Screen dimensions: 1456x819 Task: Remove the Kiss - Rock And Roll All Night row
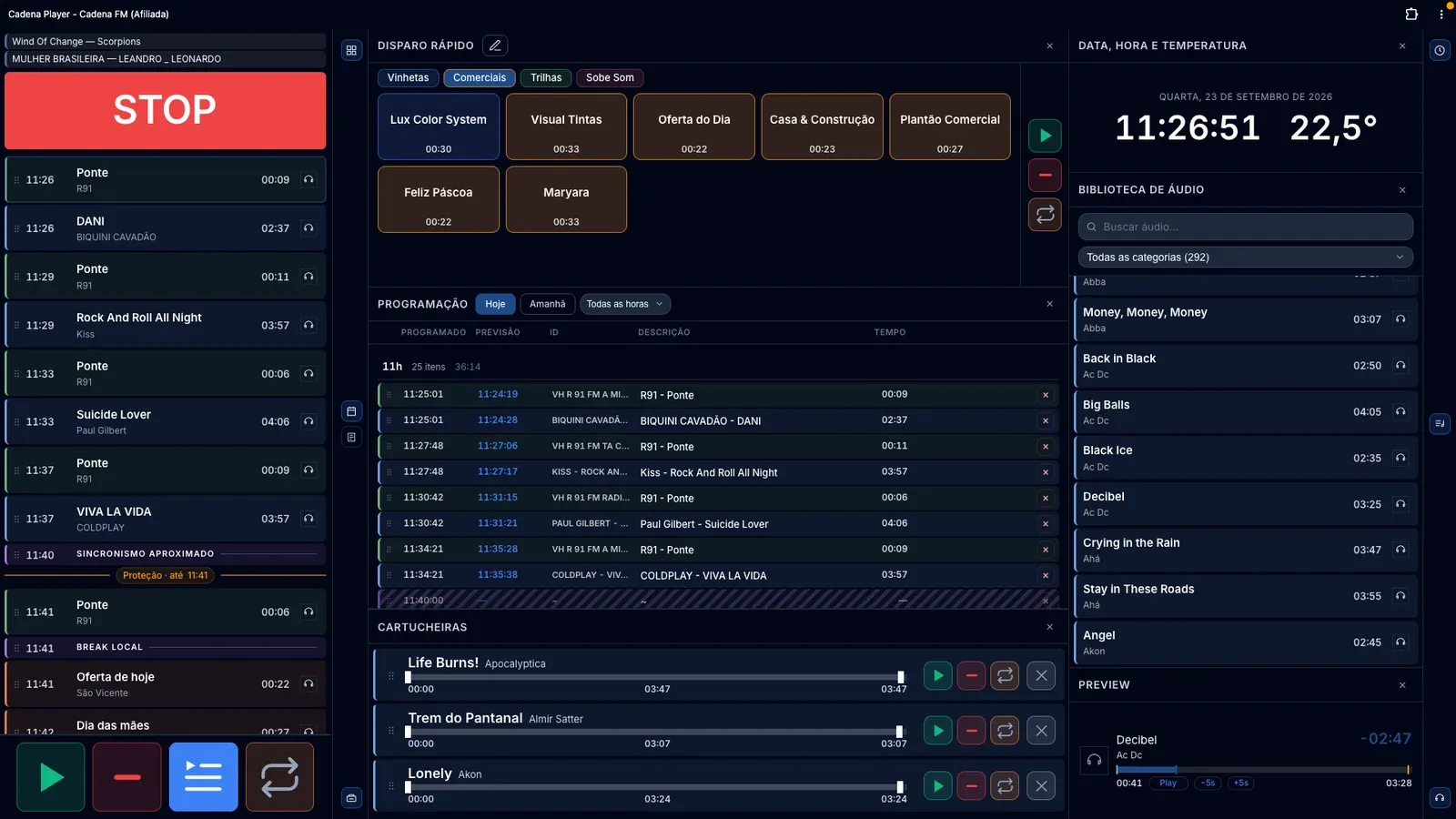coord(1046,472)
